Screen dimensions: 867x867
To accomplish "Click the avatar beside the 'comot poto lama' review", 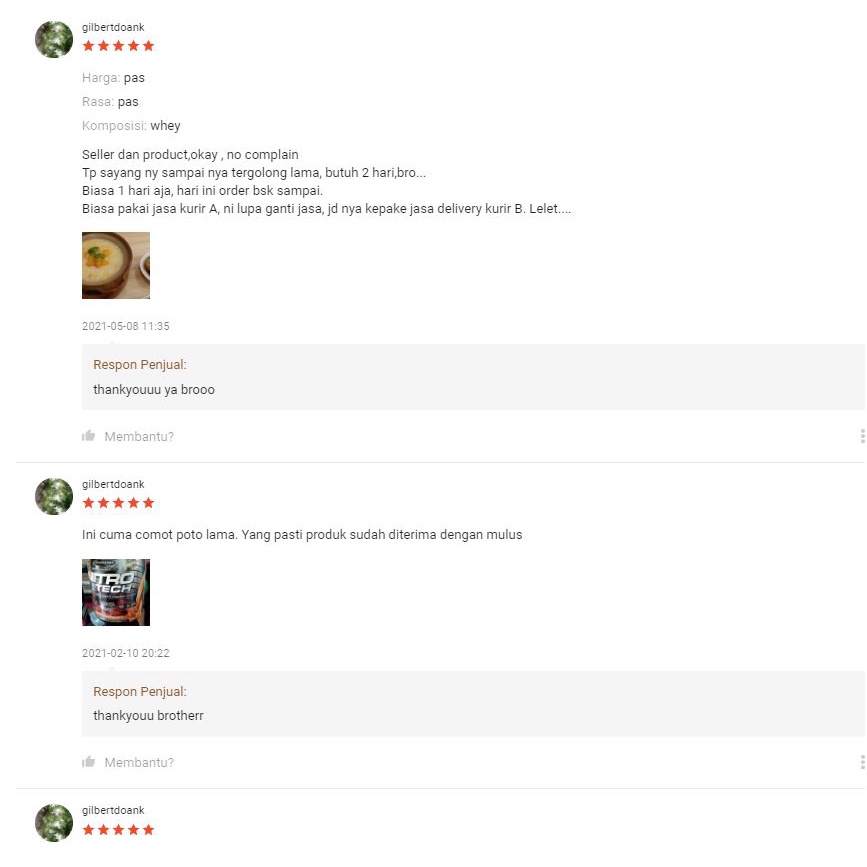I will point(54,496).
